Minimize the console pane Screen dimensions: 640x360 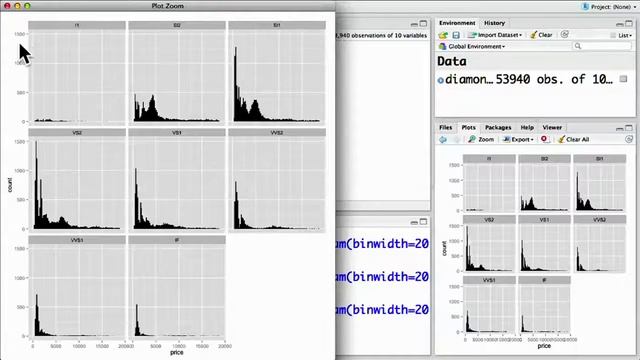(x=414, y=222)
